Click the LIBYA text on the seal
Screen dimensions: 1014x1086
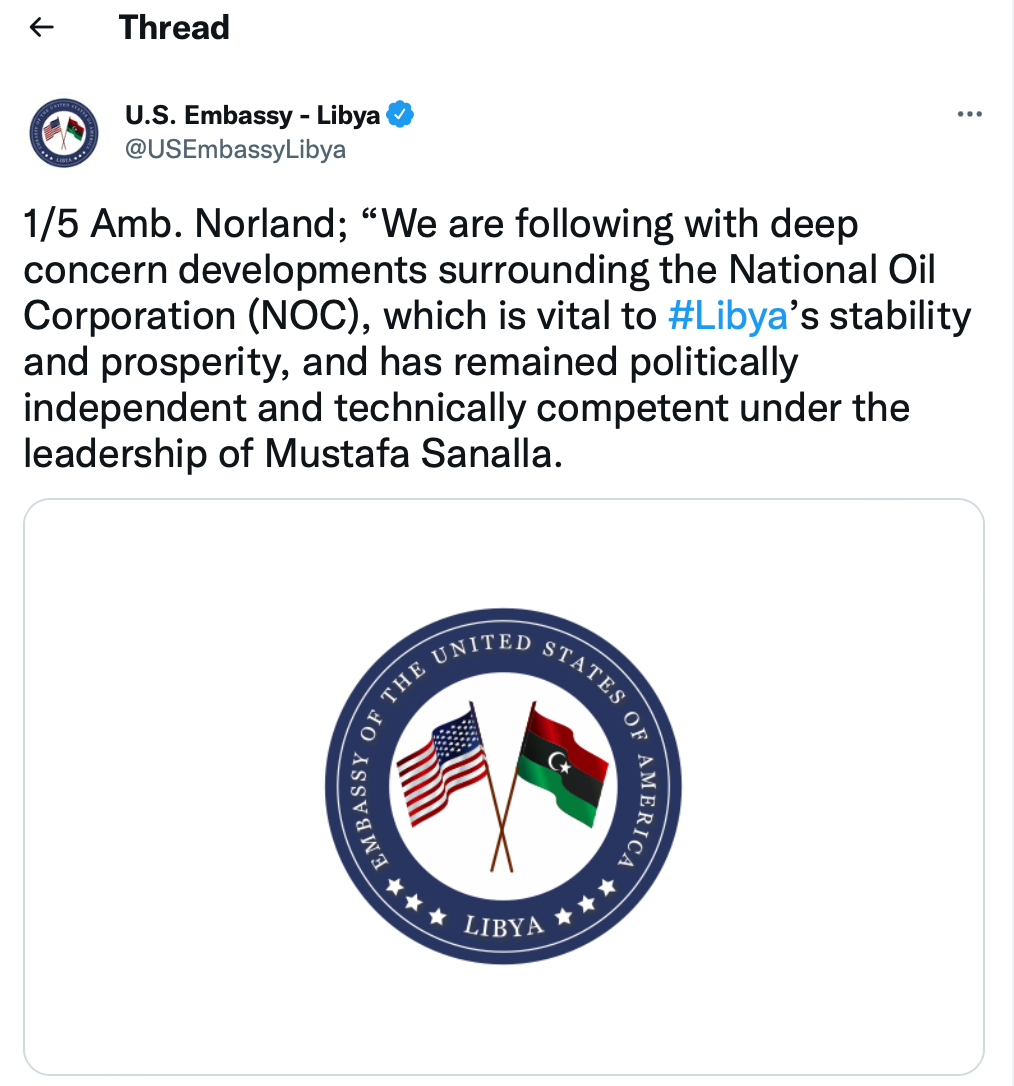[502, 925]
